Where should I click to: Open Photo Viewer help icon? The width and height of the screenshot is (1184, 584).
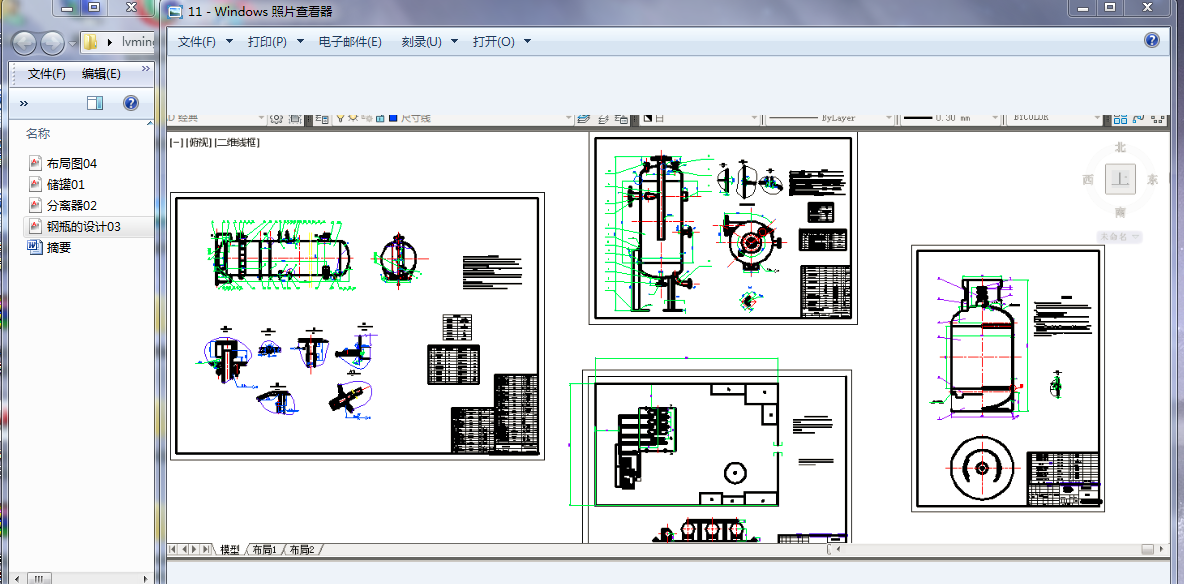pos(1152,40)
